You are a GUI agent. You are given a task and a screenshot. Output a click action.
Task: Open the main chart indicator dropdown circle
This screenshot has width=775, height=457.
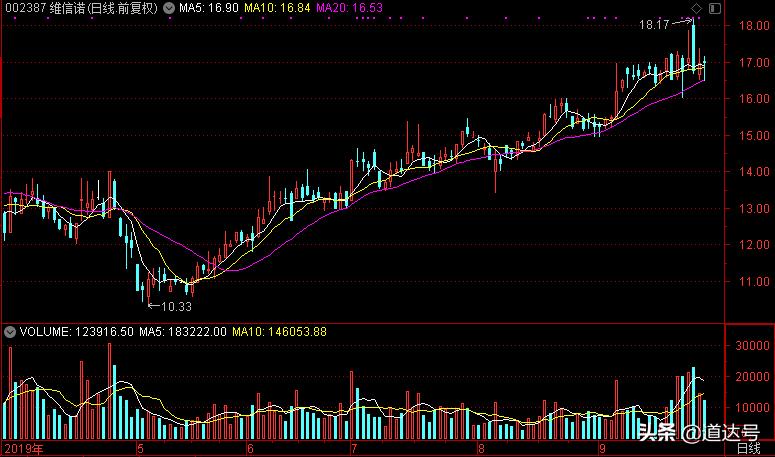[x=169, y=8]
